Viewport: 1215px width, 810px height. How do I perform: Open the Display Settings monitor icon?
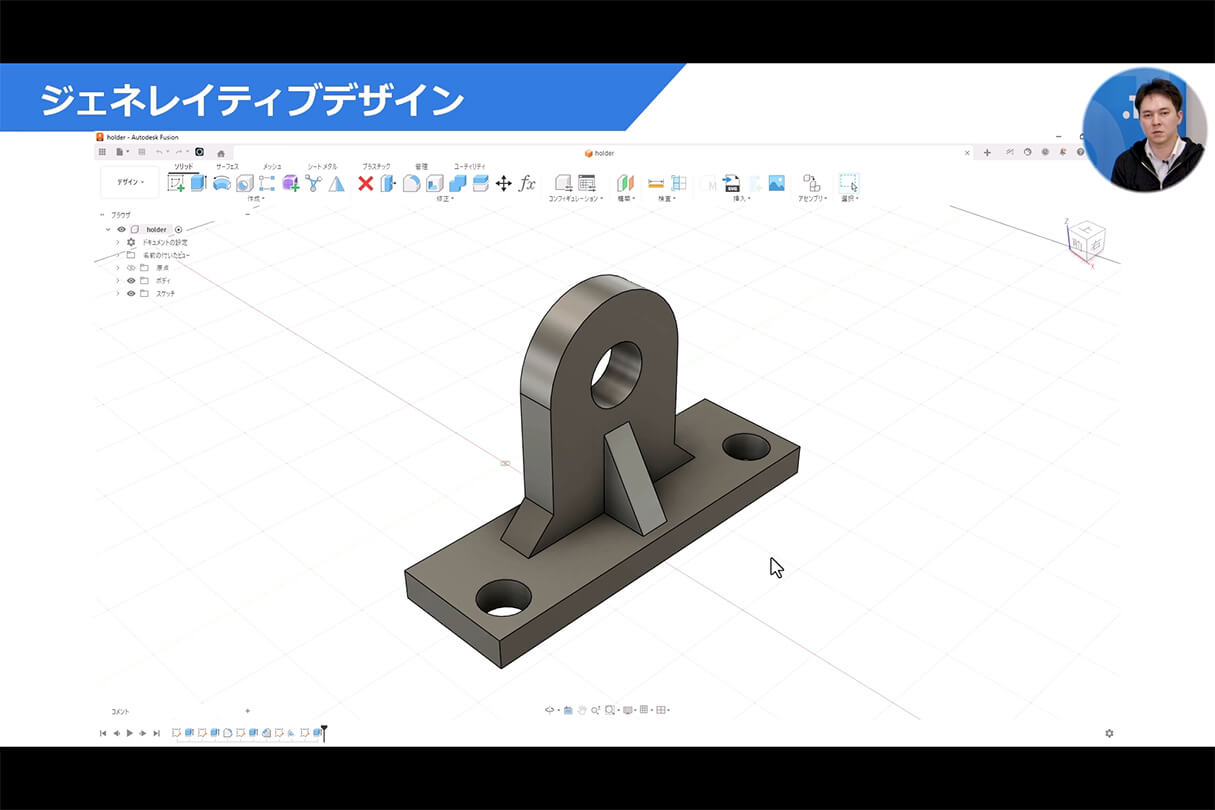(628, 710)
